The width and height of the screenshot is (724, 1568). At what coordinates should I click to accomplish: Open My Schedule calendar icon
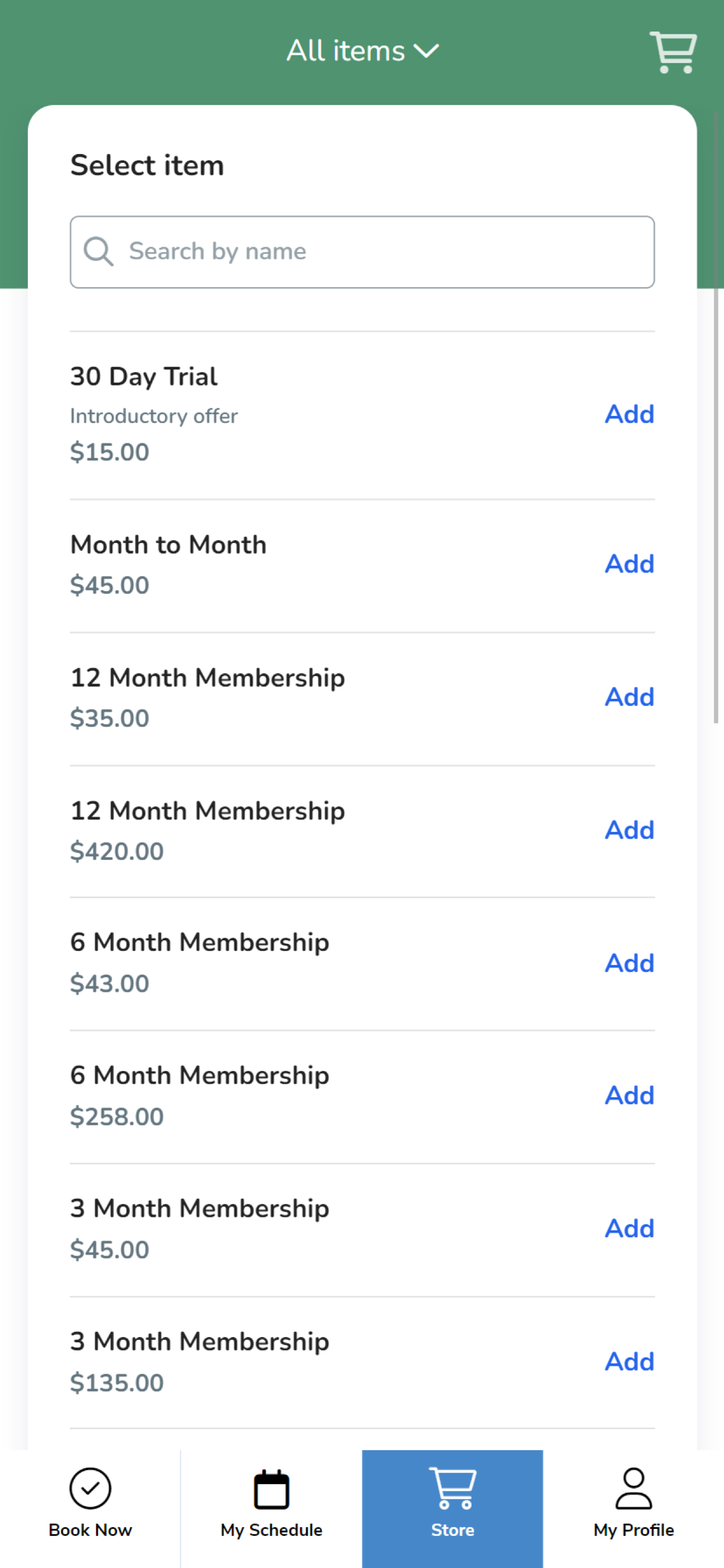coord(271,1489)
